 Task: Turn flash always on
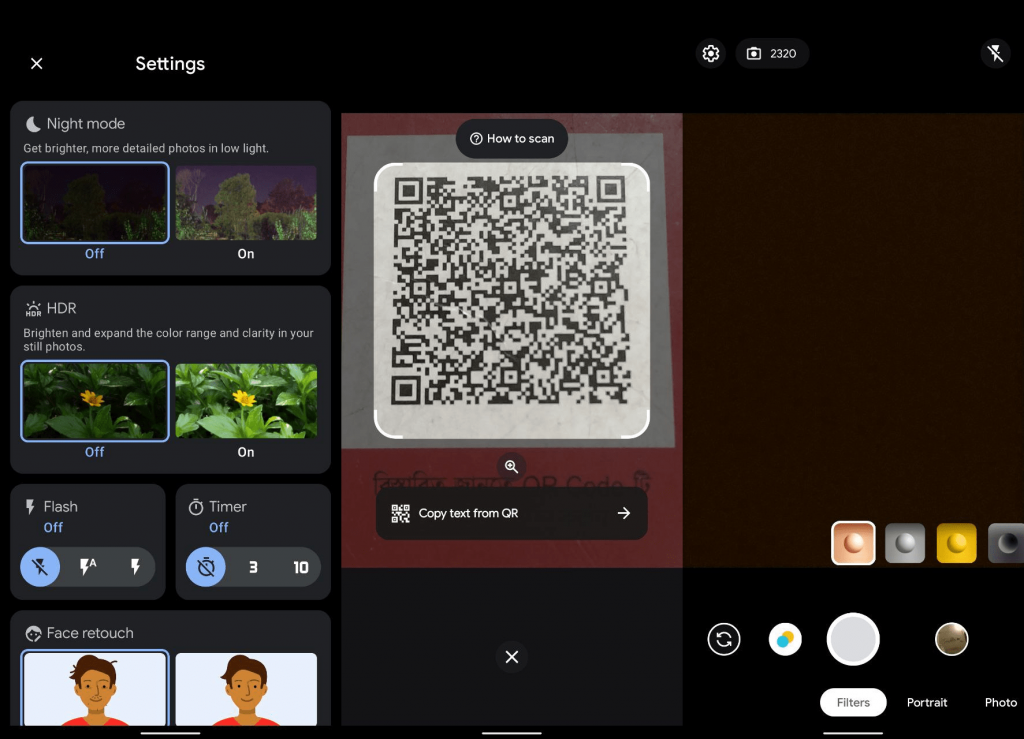pyautogui.click(x=135, y=567)
